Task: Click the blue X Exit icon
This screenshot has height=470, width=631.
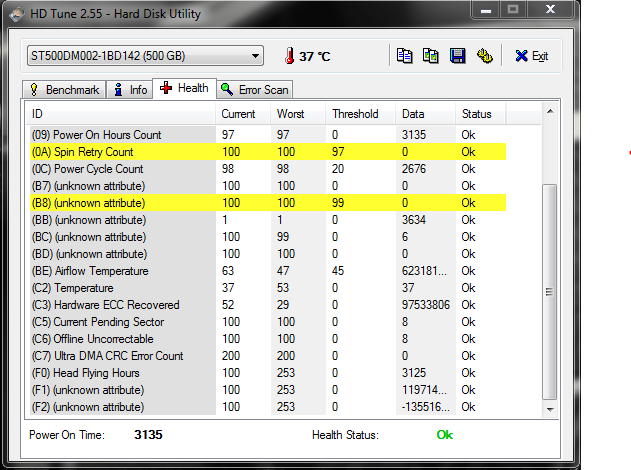Action: coord(521,56)
